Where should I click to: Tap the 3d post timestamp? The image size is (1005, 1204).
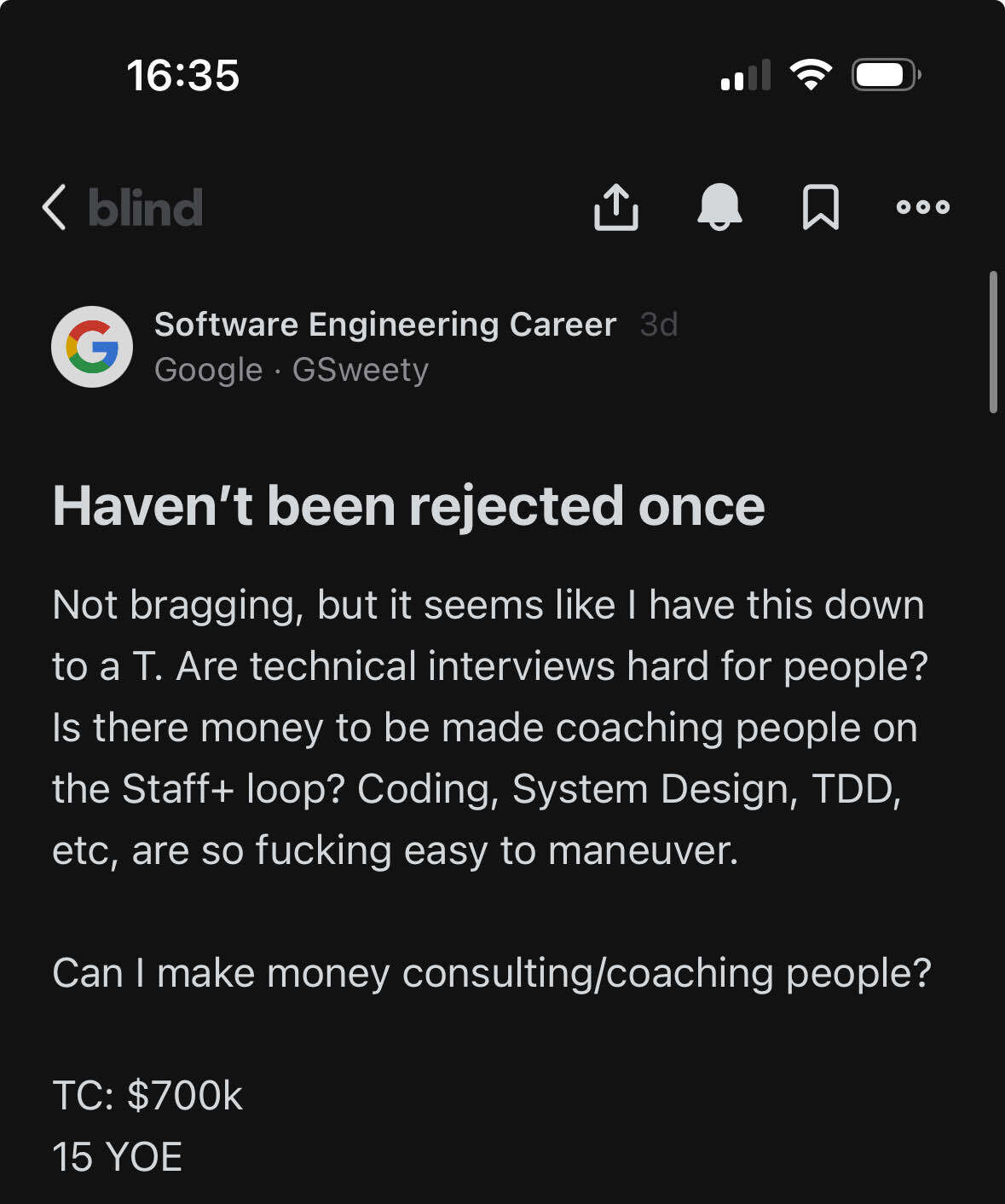pyautogui.click(x=659, y=325)
